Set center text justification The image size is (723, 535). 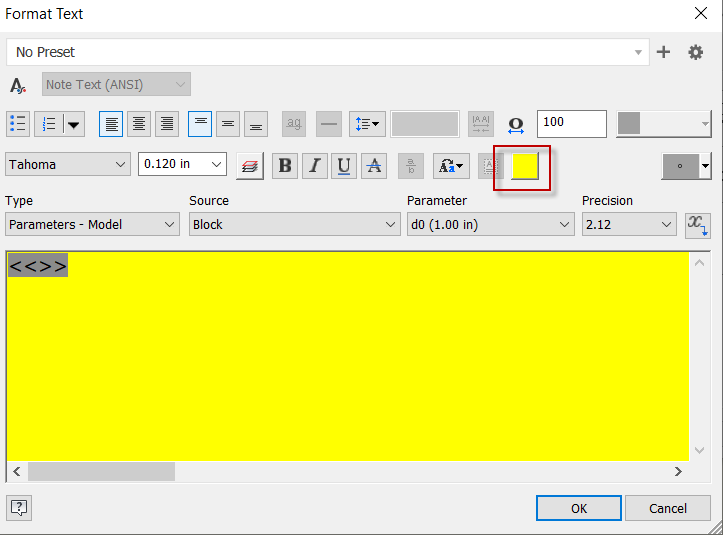coord(139,124)
